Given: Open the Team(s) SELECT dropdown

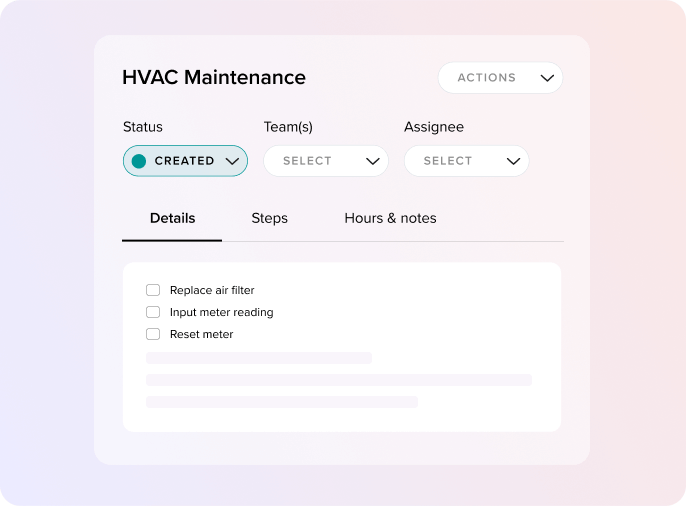Looking at the screenshot, I should tap(308, 161).
